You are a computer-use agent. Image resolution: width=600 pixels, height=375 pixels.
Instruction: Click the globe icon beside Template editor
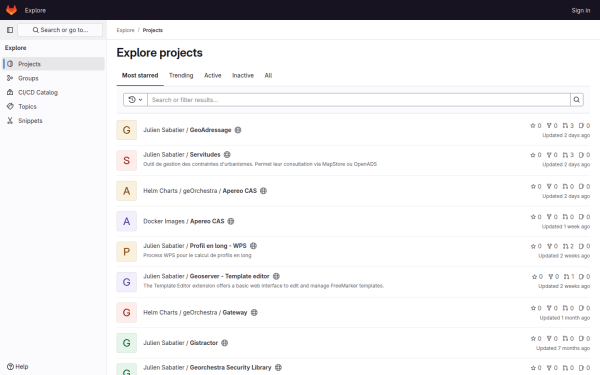pos(276,276)
